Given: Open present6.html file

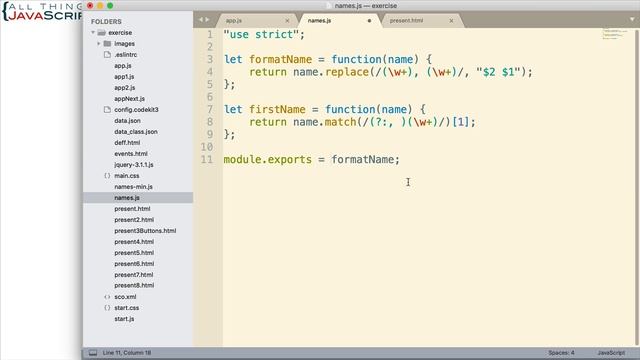Looking at the screenshot, I should click(134, 264).
